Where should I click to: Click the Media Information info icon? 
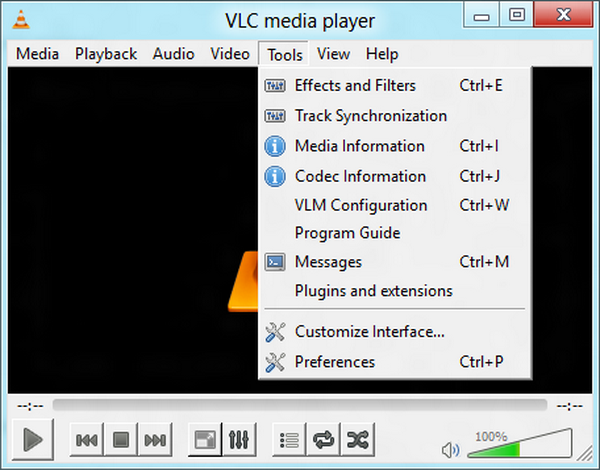pyautogui.click(x=275, y=146)
